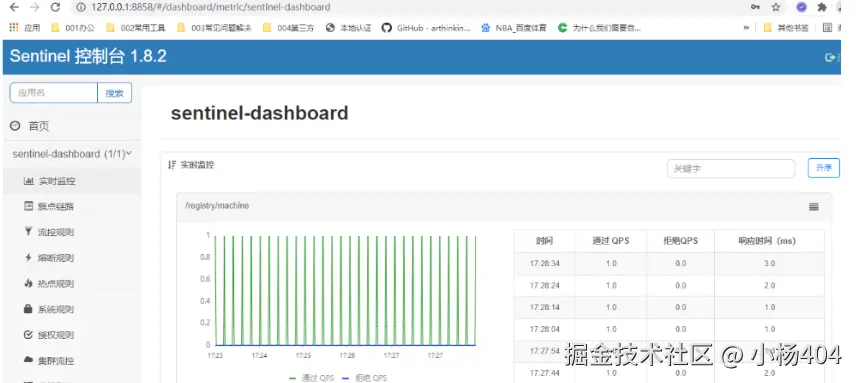The width and height of the screenshot is (856, 383).
Task: Open 热点规则 flame icon menu item
Action: click(72, 283)
